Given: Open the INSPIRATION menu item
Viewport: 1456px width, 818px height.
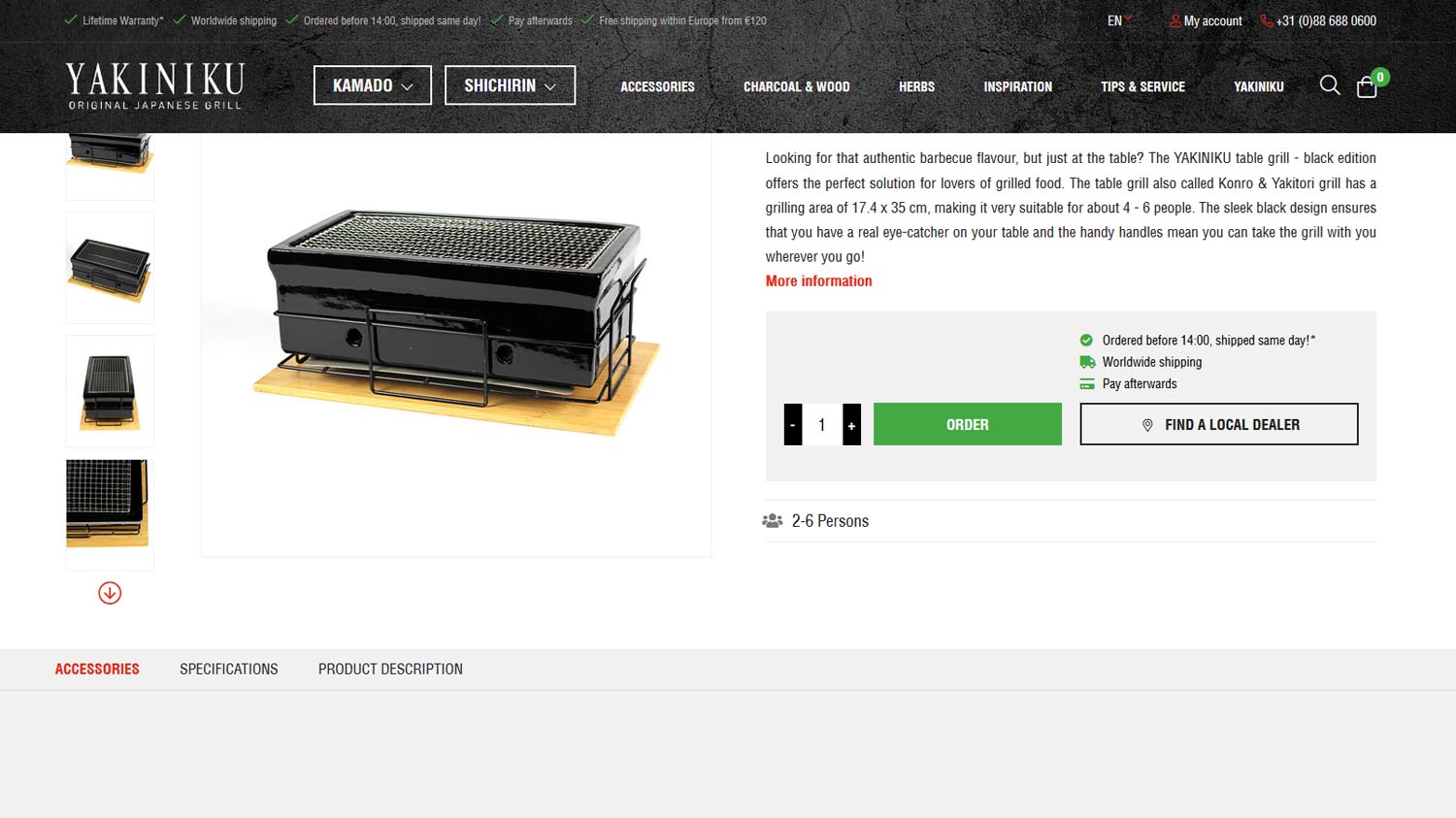Looking at the screenshot, I should [1017, 86].
